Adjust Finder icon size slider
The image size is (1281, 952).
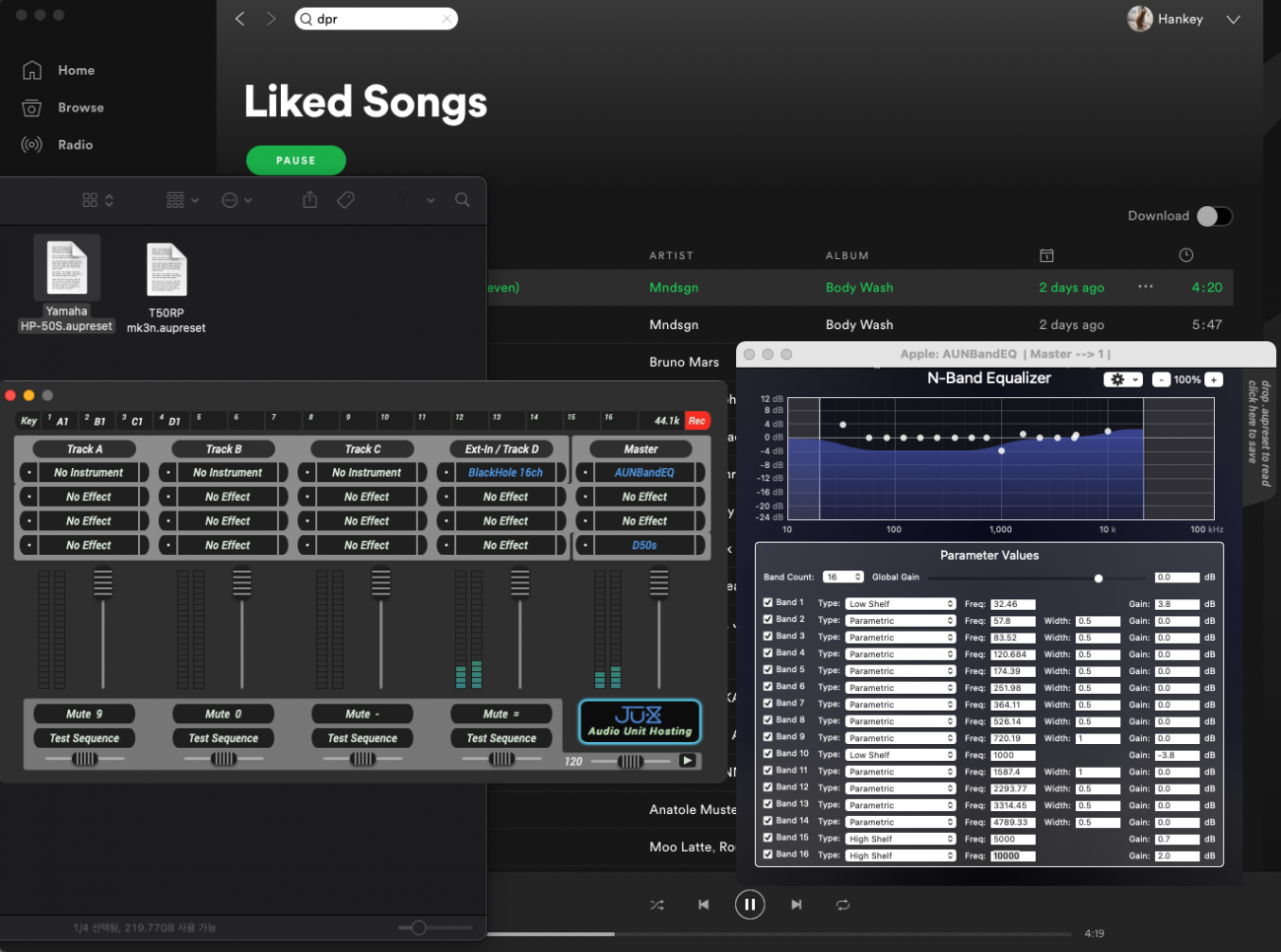[419, 927]
